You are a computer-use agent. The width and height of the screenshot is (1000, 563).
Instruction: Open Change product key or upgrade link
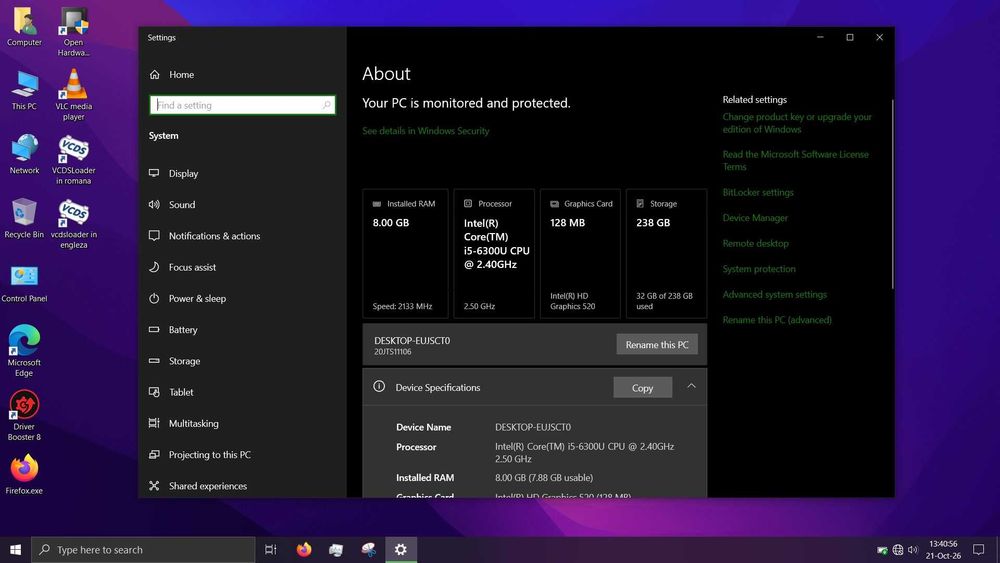tap(797, 123)
